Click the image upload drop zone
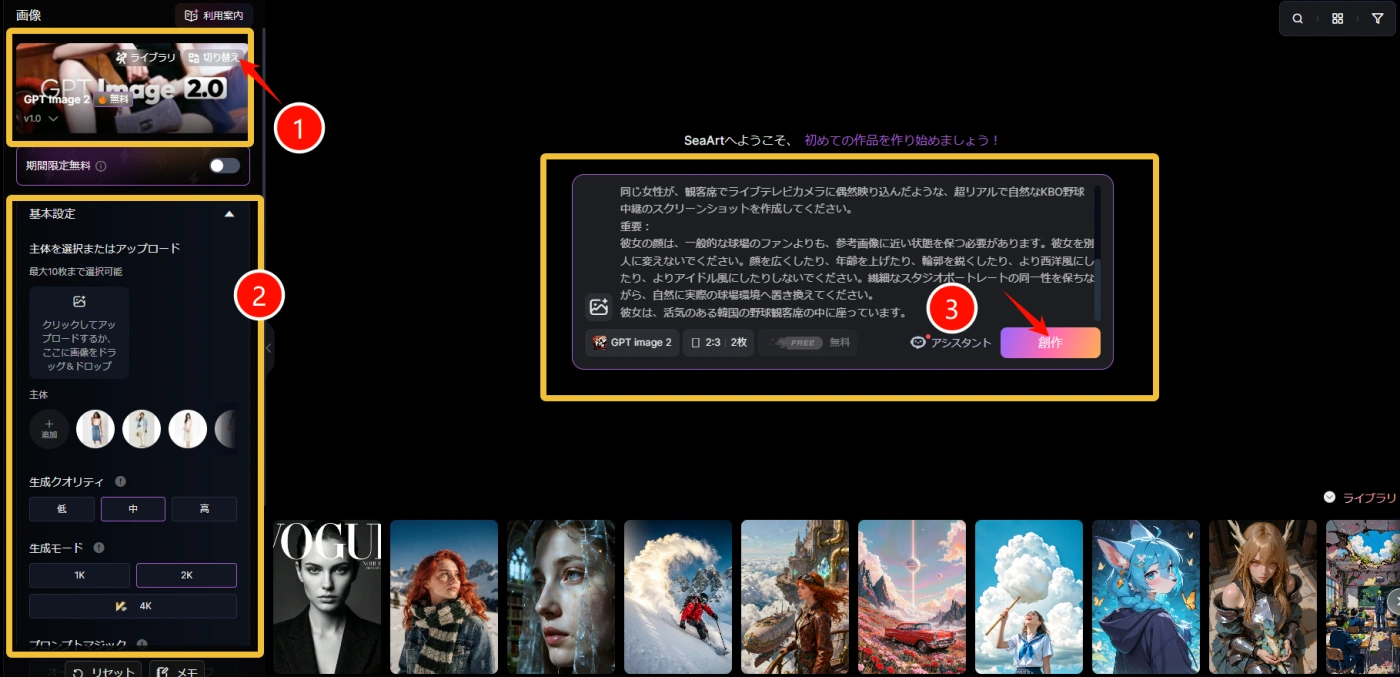Screen dimensions: 1400x677 79,332
